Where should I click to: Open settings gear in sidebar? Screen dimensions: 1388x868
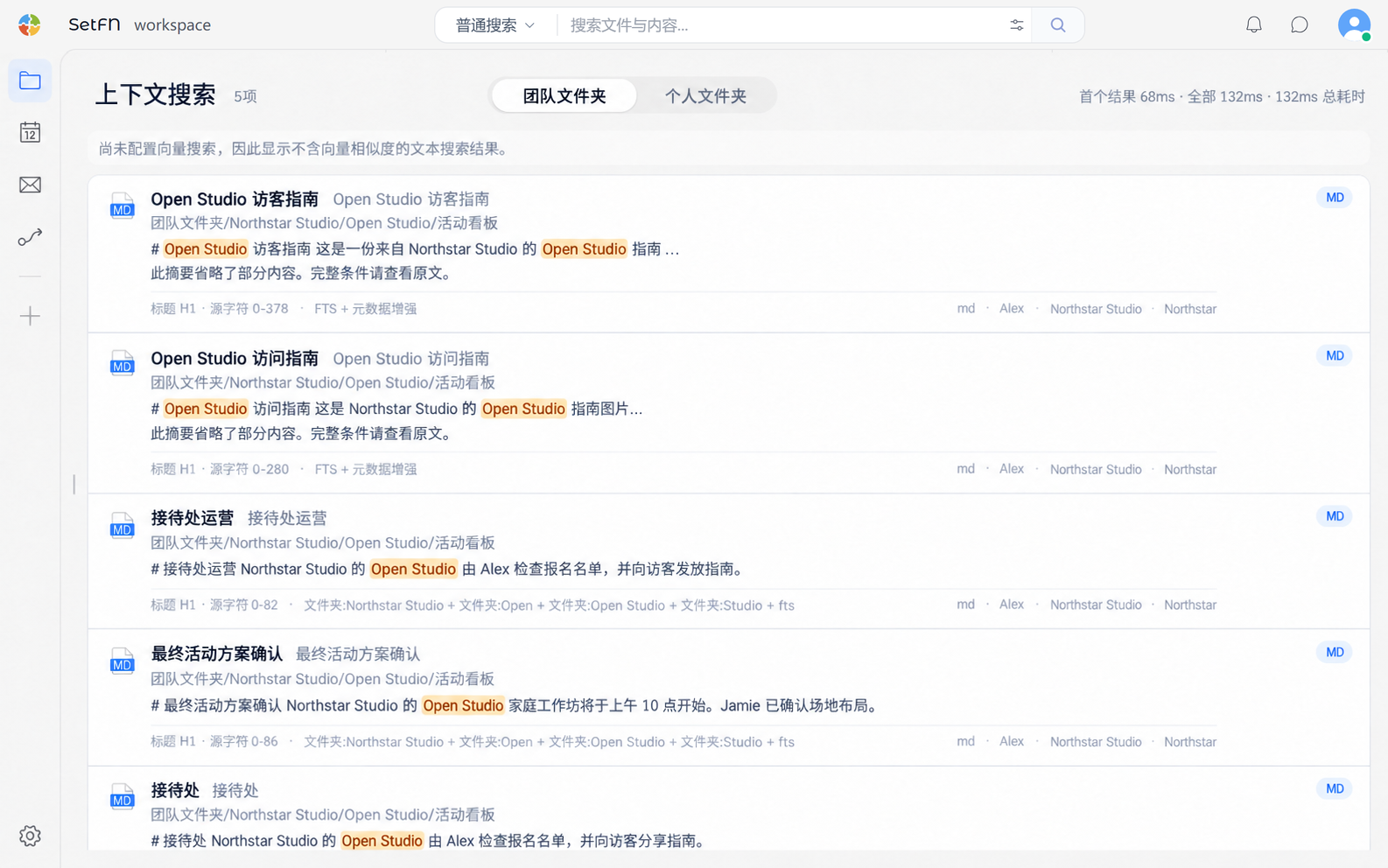[30, 836]
